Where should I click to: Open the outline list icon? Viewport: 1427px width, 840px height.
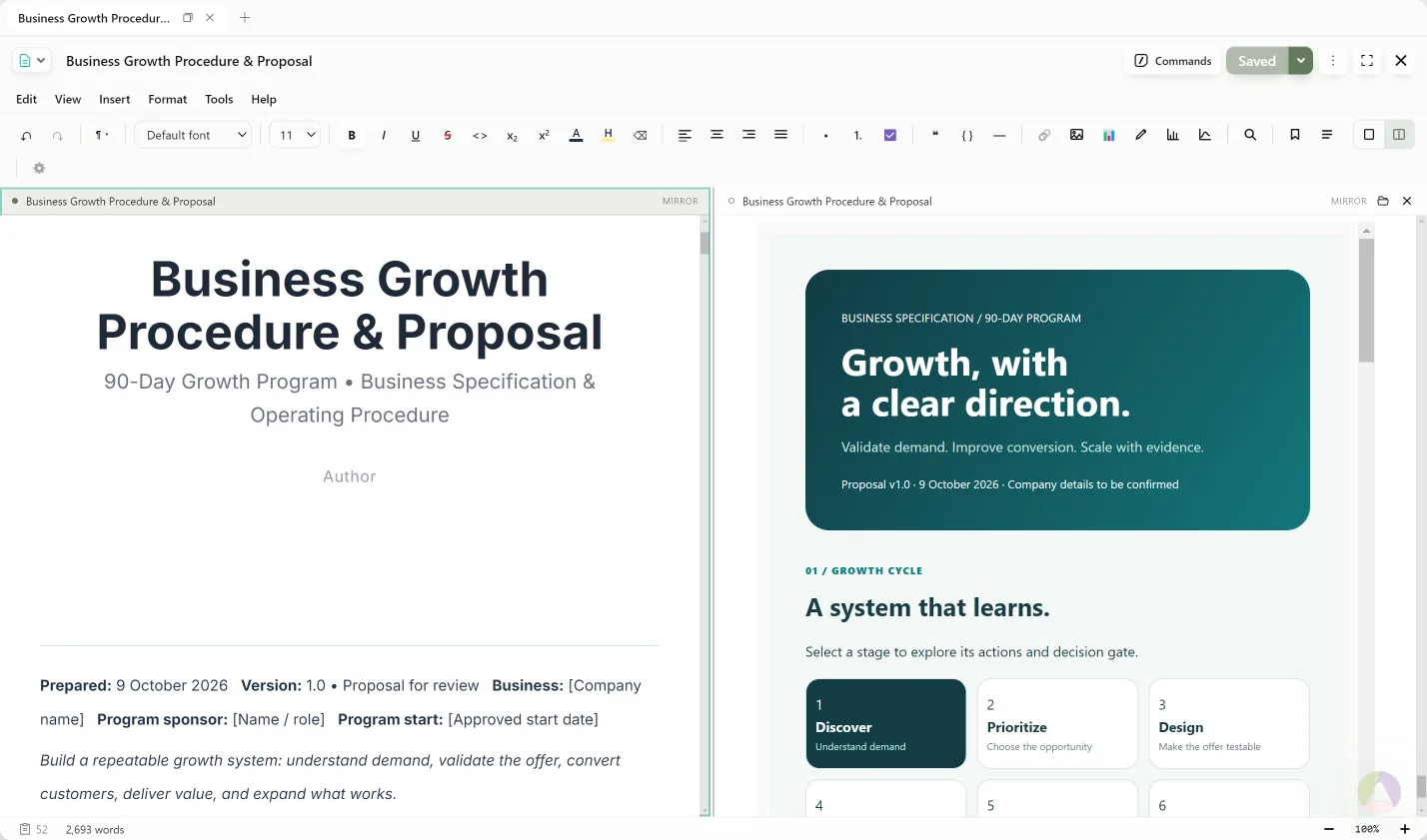1327,135
